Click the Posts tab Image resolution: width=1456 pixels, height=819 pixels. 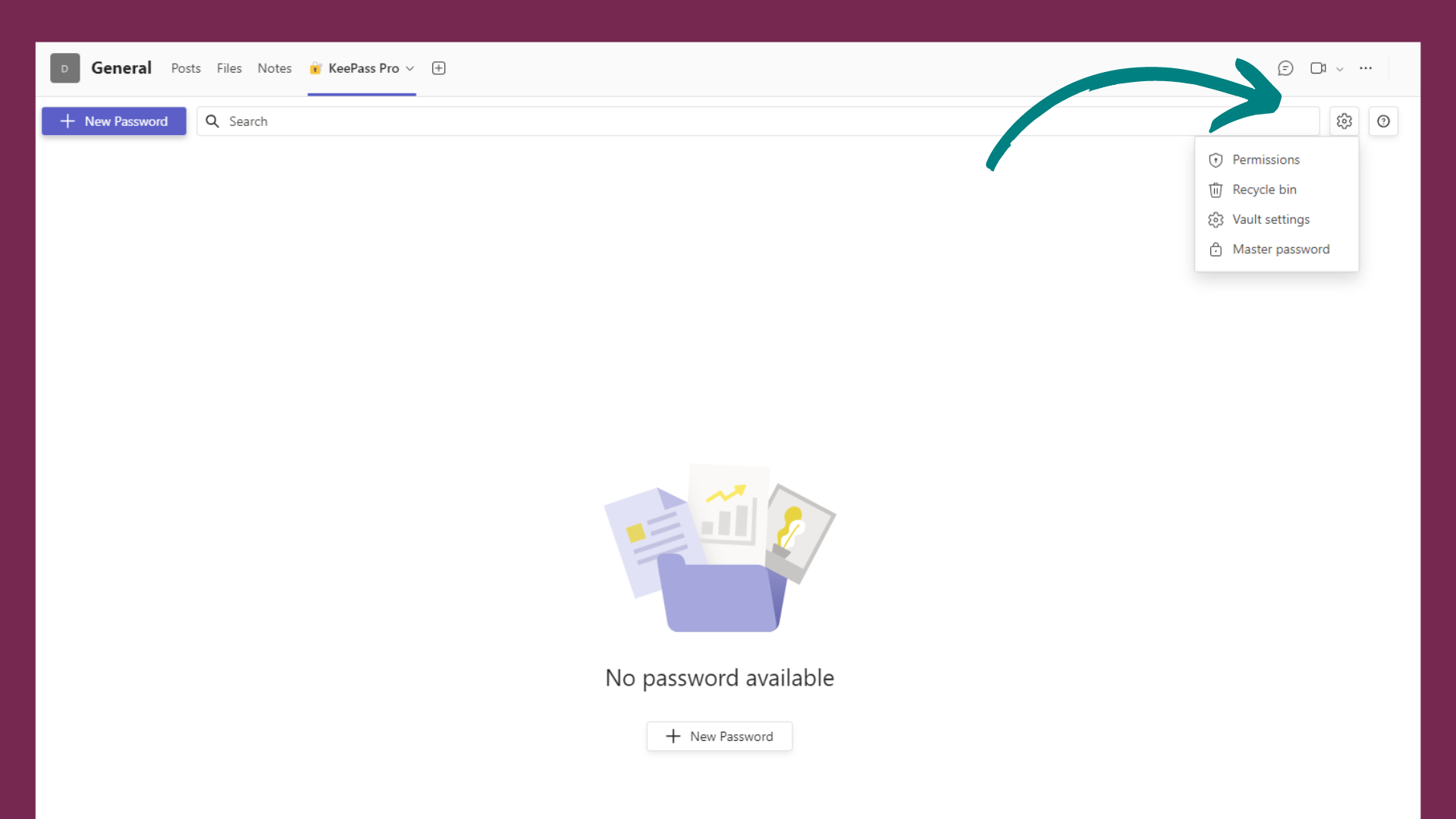pos(185,68)
